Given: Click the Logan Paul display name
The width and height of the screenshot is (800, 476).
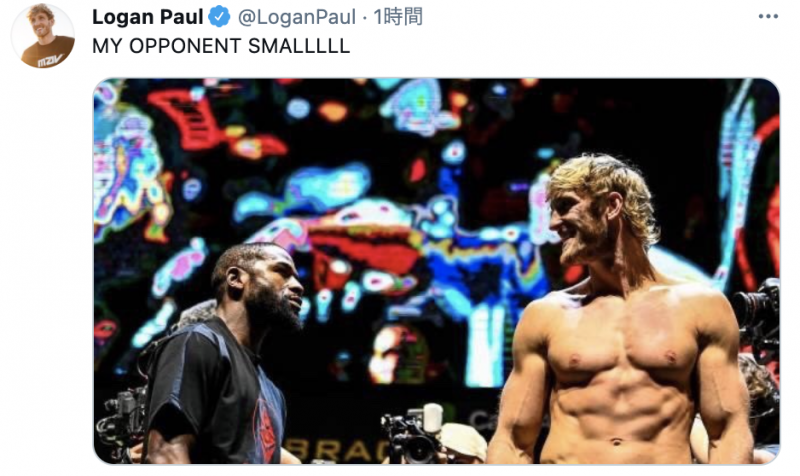Looking at the screenshot, I should pyautogui.click(x=147, y=17).
